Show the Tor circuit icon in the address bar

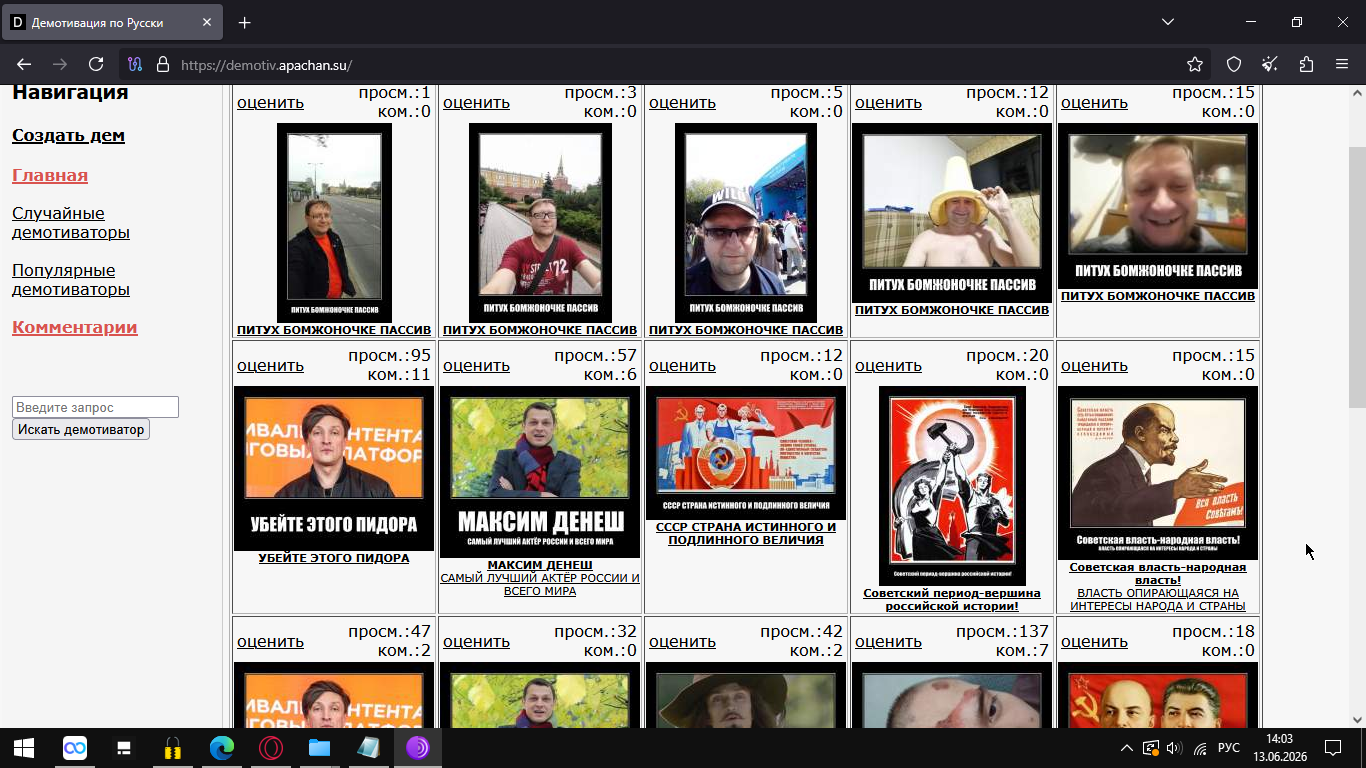[x=136, y=64]
